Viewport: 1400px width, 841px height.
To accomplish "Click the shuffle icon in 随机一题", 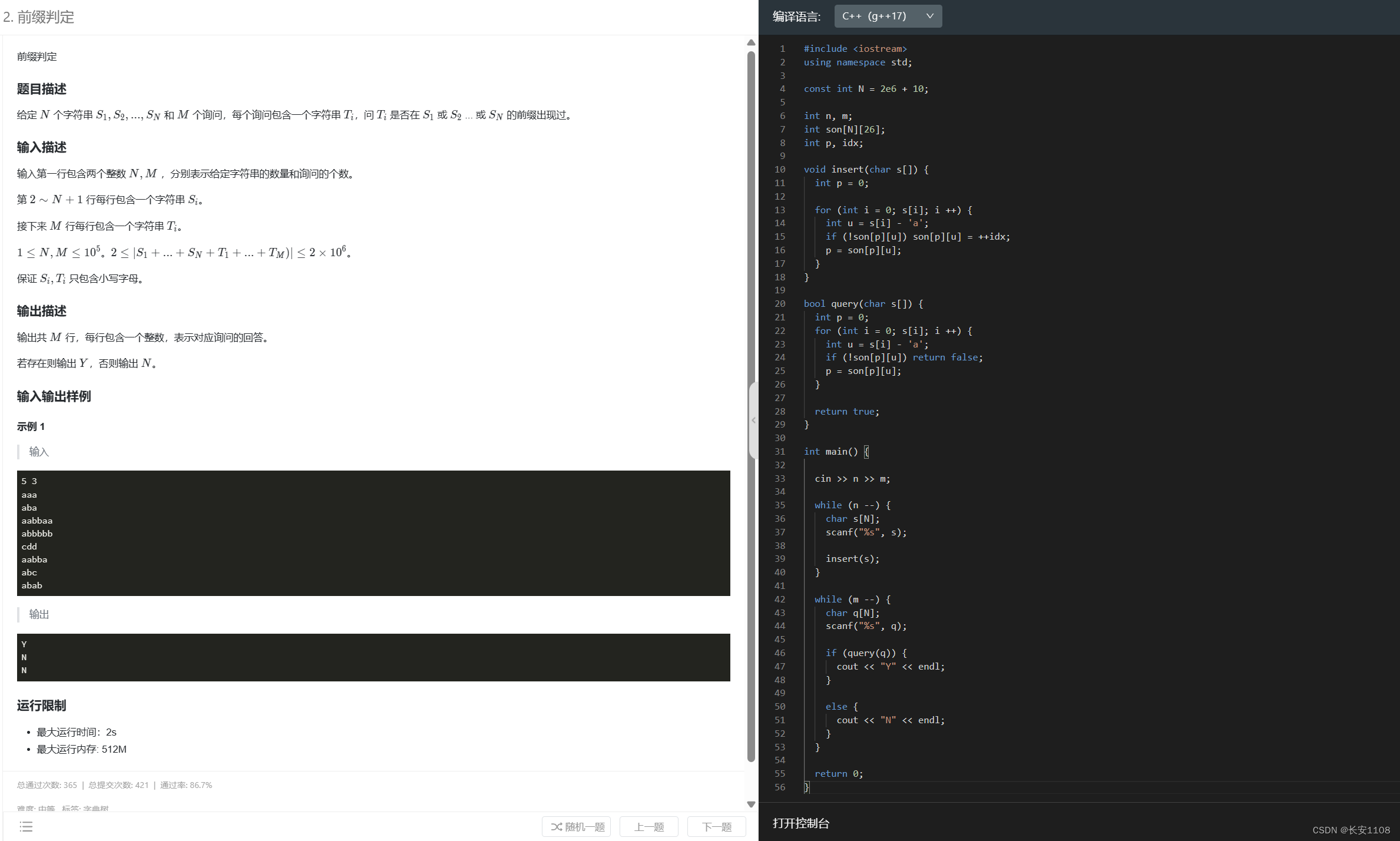I will 556,827.
